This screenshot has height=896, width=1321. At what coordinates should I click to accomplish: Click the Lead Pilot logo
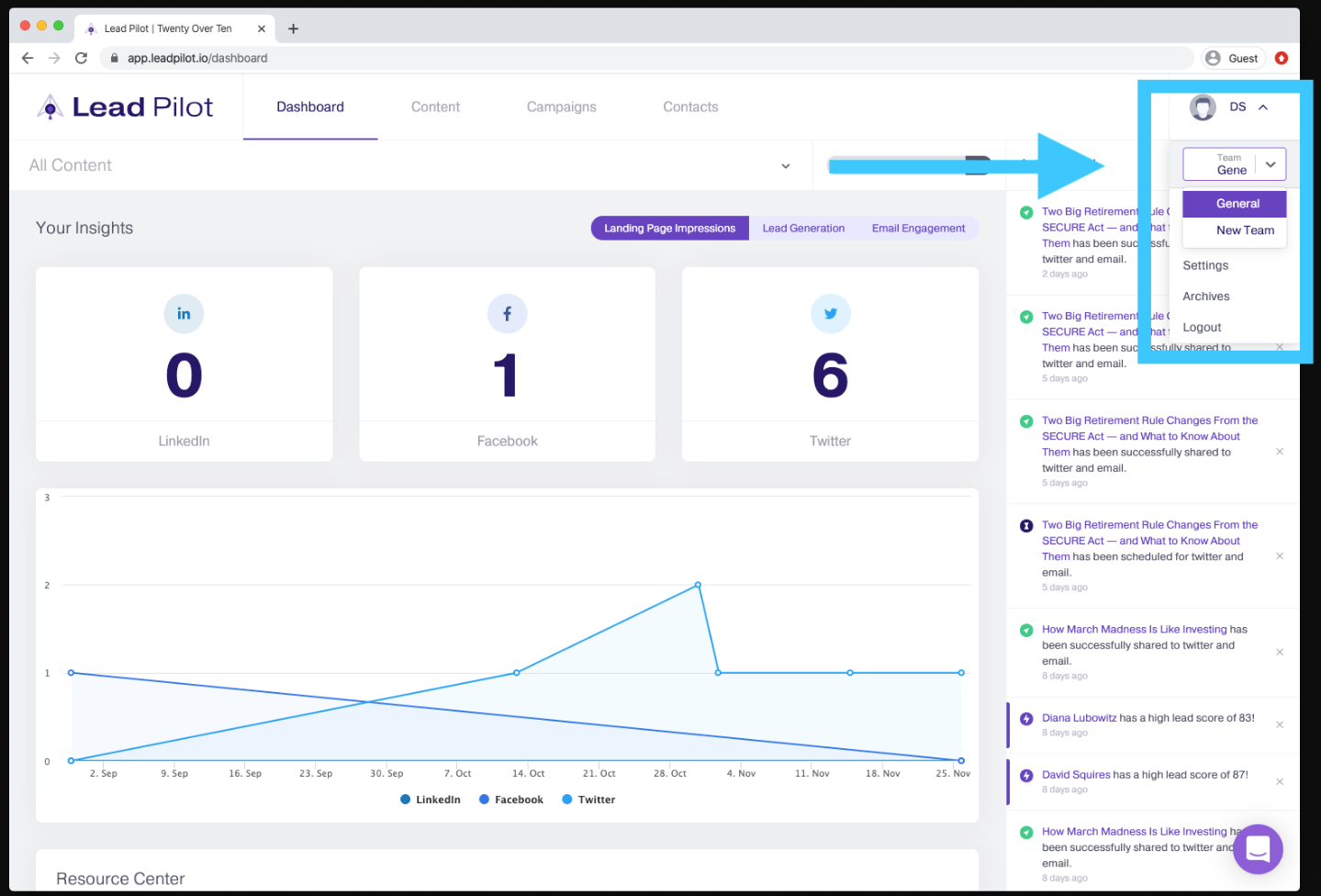click(125, 107)
